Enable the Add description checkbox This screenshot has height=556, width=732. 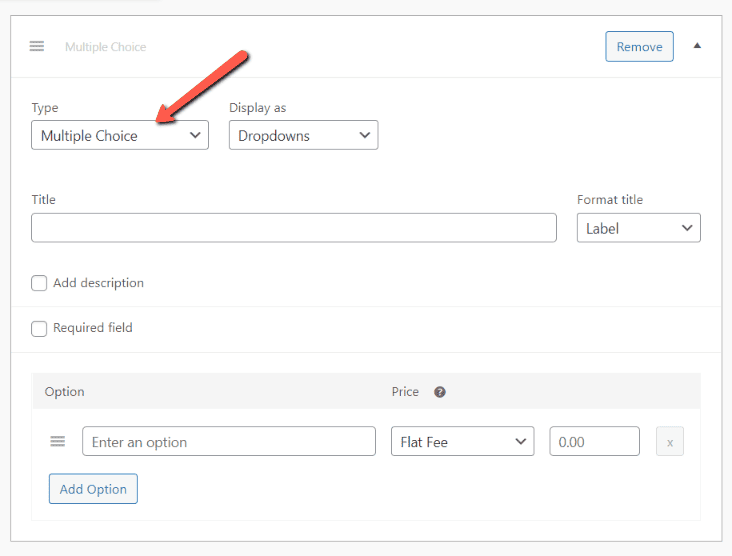coord(39,283)
